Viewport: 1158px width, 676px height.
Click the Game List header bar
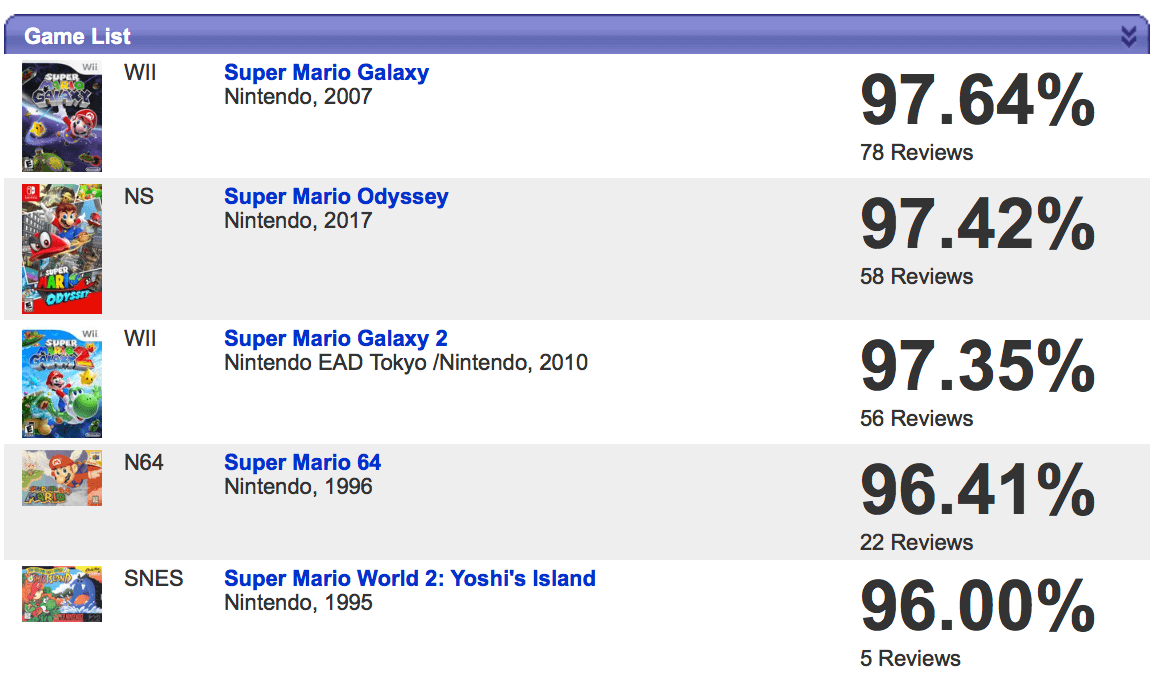click(x=577, y=35)
